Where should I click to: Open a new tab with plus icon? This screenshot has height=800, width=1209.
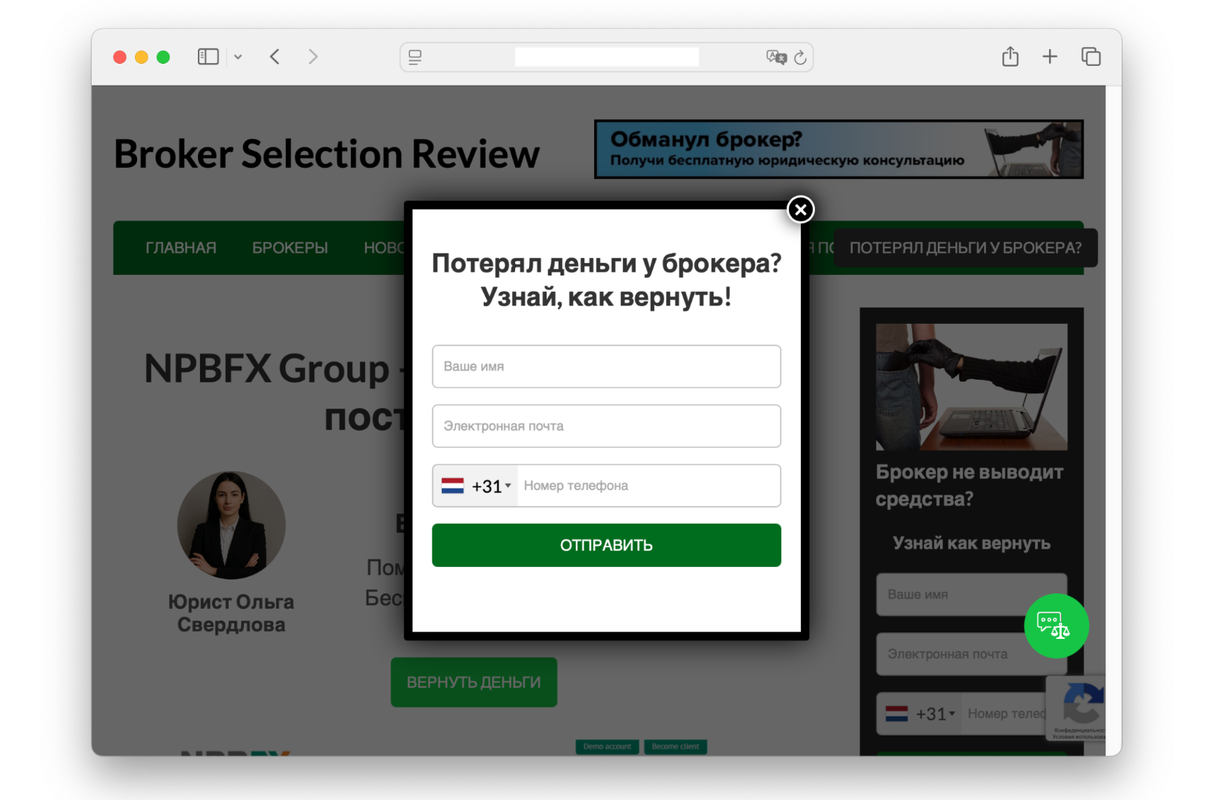(1049, 57)
